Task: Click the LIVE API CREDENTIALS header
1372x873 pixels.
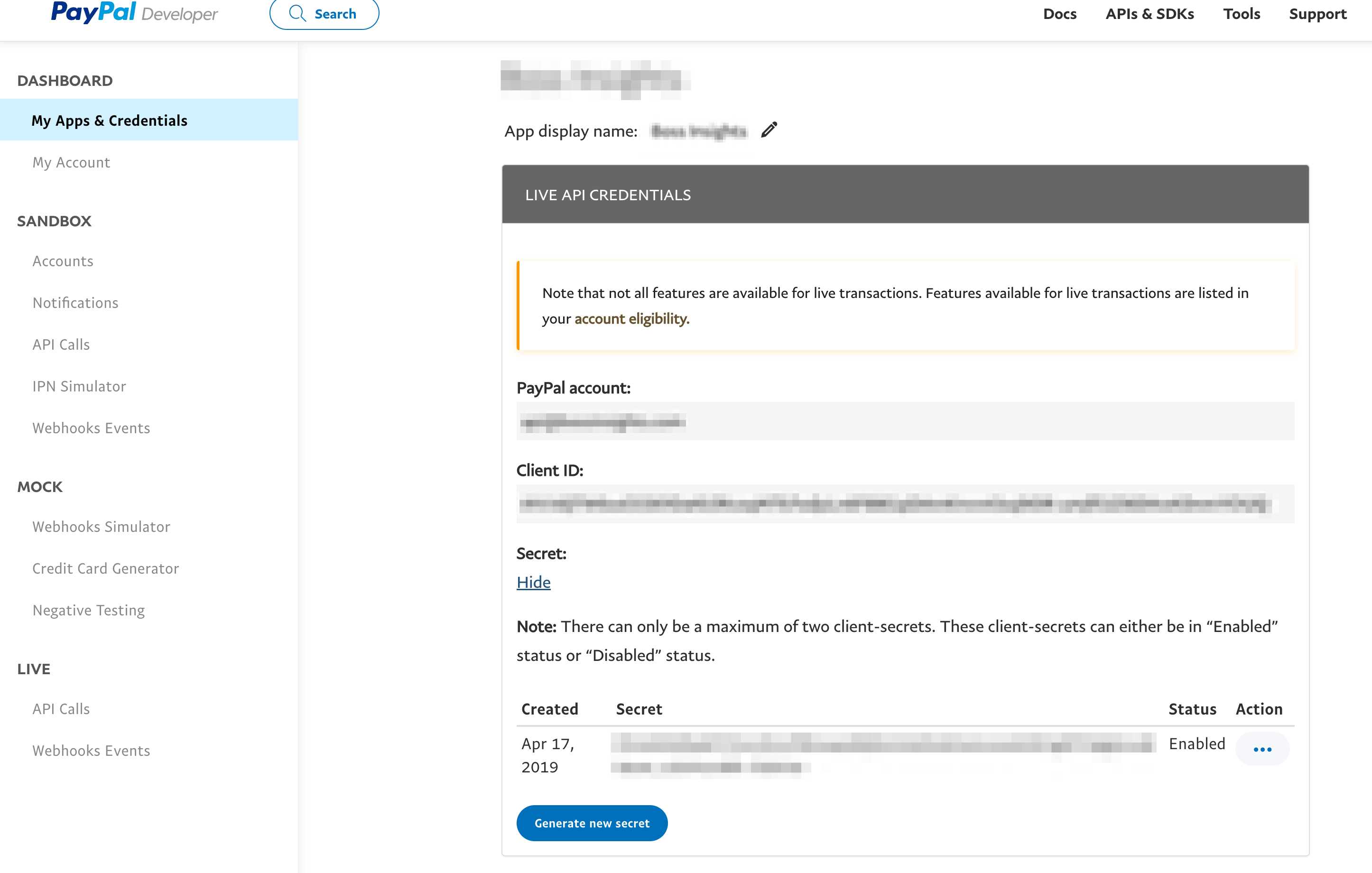Action: 905,195
